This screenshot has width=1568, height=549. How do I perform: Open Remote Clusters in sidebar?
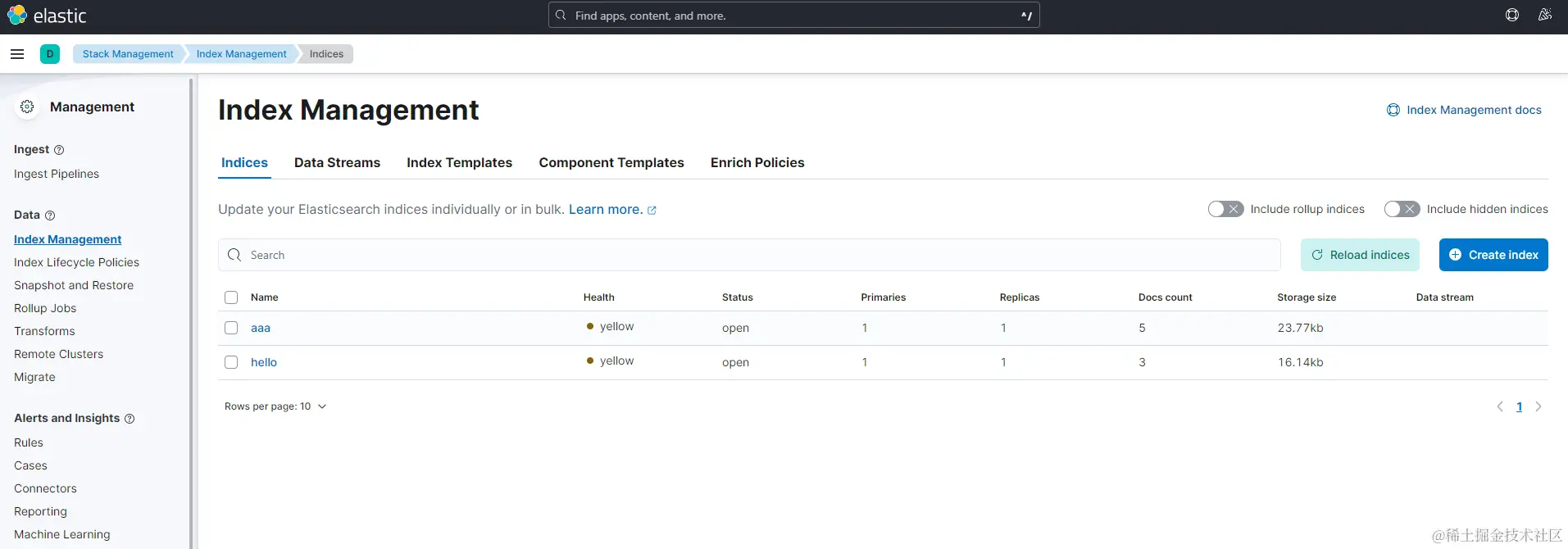point(58,354)
